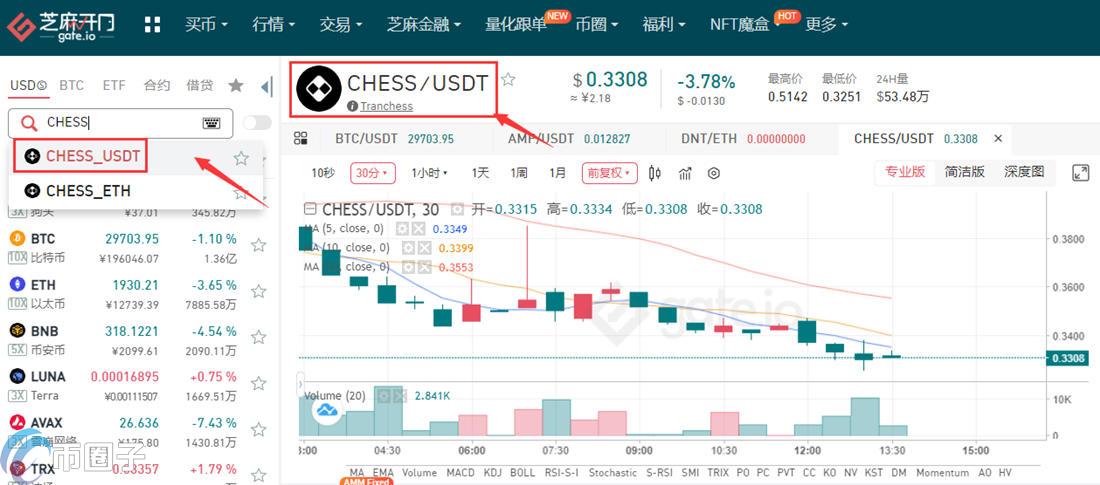Select the 专业版 chart mode

pyautogui.click(x=905, y=172)
